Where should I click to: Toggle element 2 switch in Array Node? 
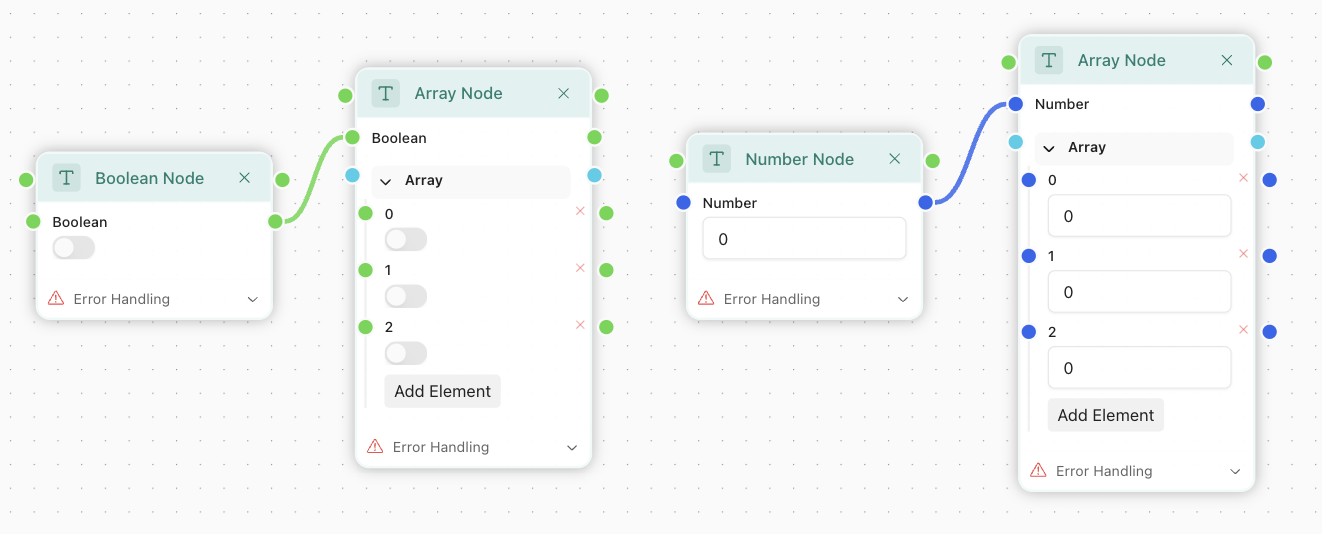(405, 353)
